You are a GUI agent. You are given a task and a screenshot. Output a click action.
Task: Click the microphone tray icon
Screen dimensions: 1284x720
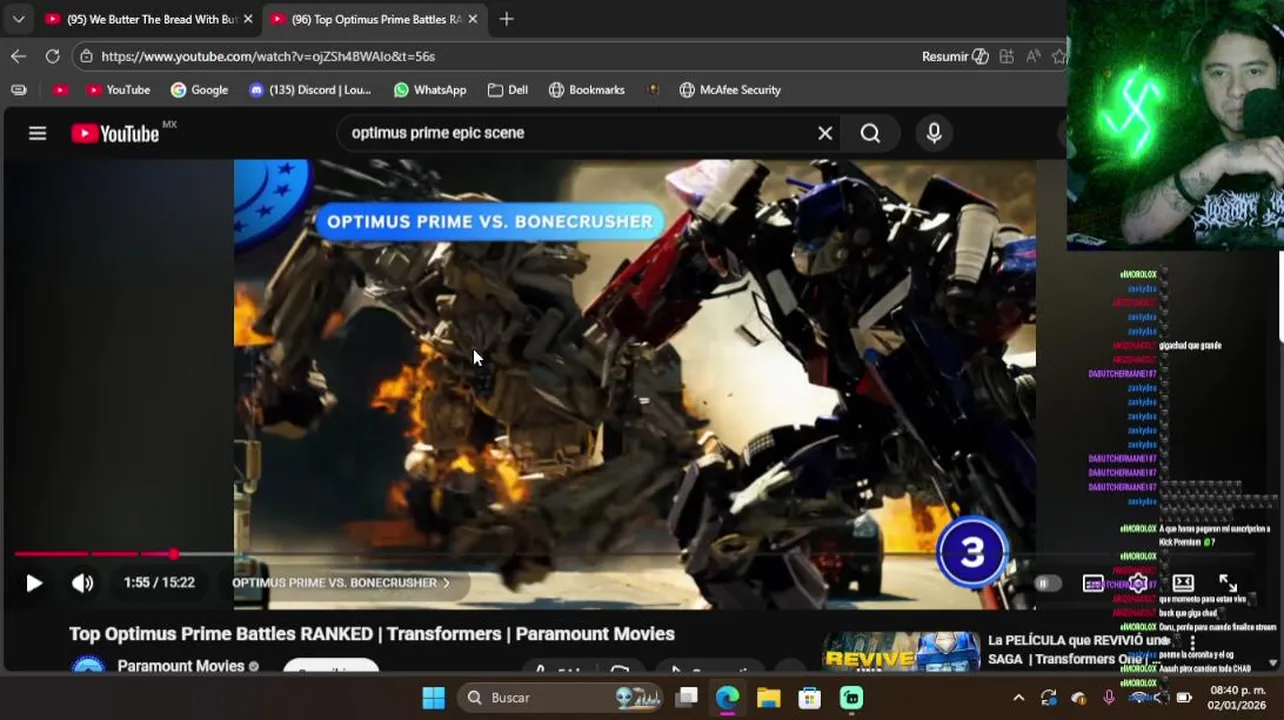(1108, 697)
